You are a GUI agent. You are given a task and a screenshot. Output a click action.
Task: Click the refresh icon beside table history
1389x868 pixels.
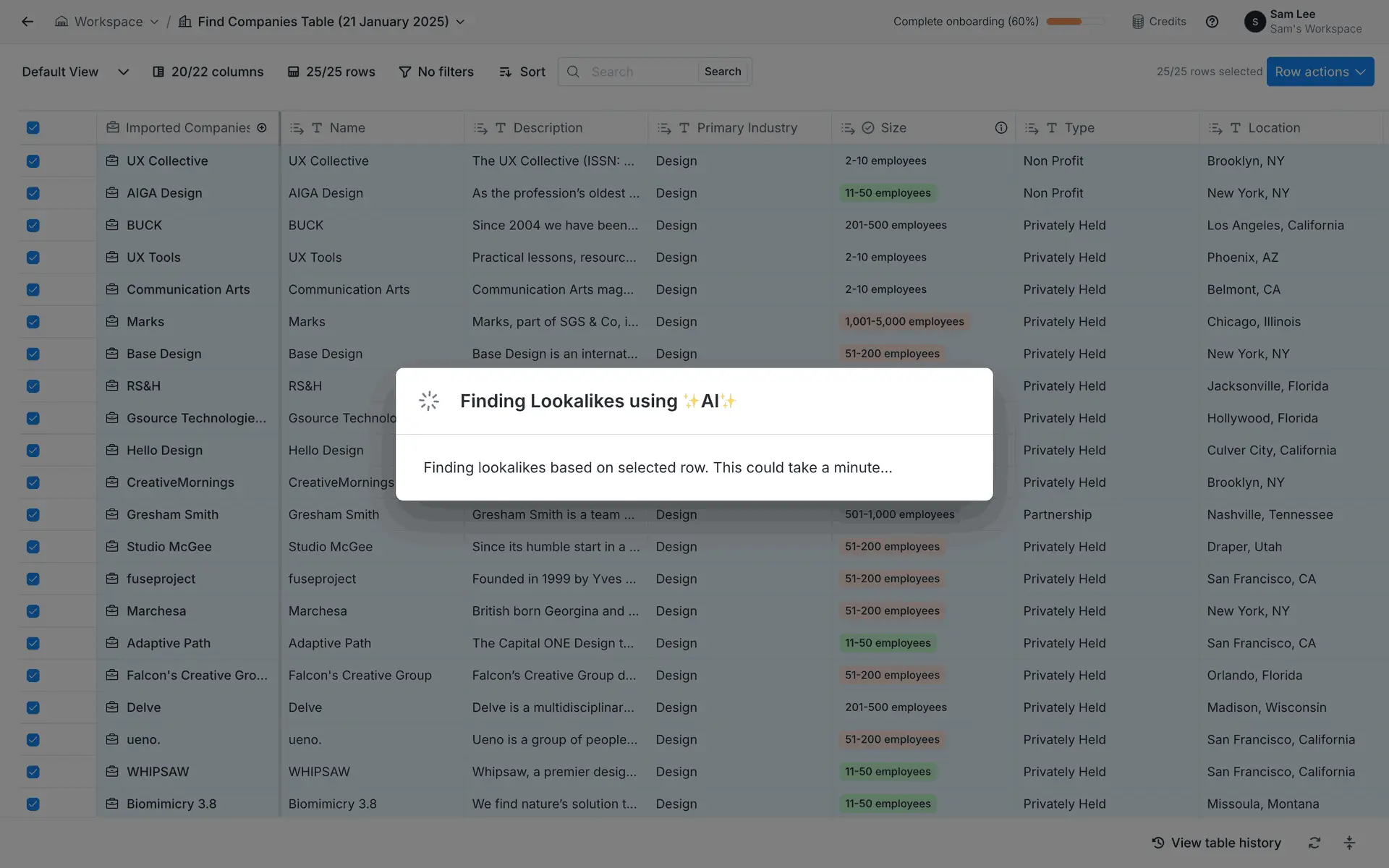click(1314, 843)
